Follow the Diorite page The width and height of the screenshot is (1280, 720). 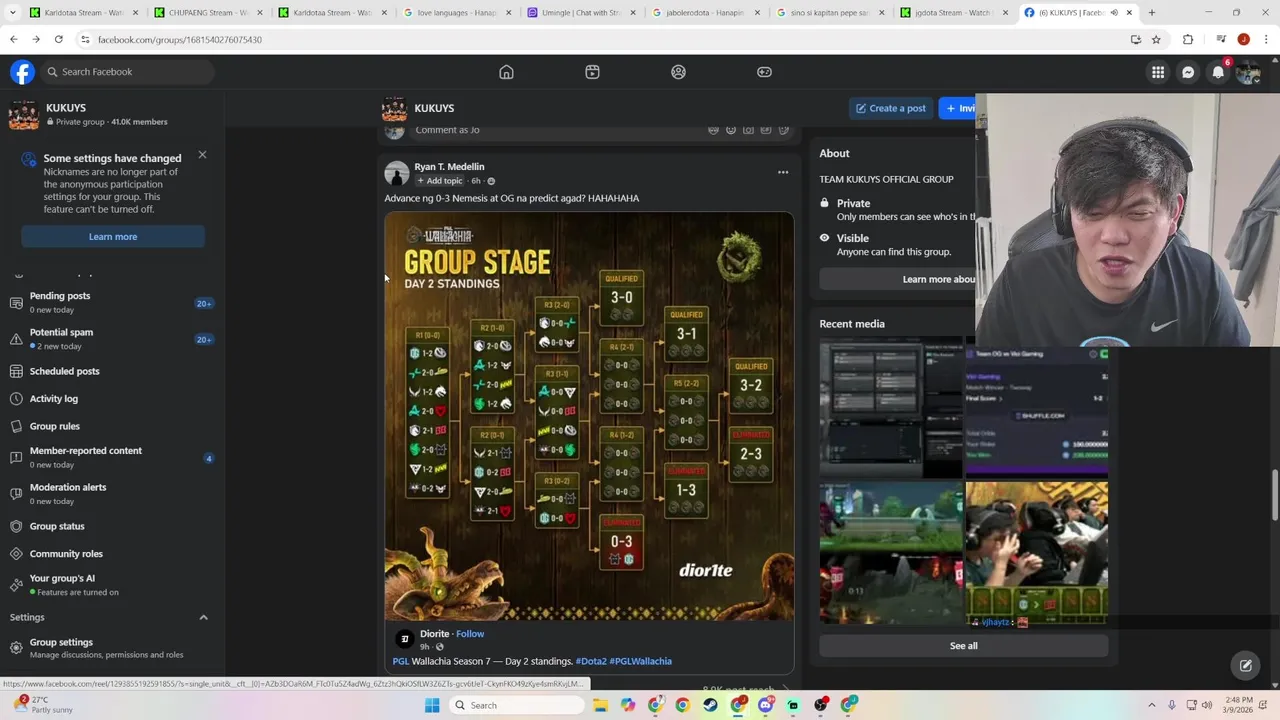(x=470, y=633)
